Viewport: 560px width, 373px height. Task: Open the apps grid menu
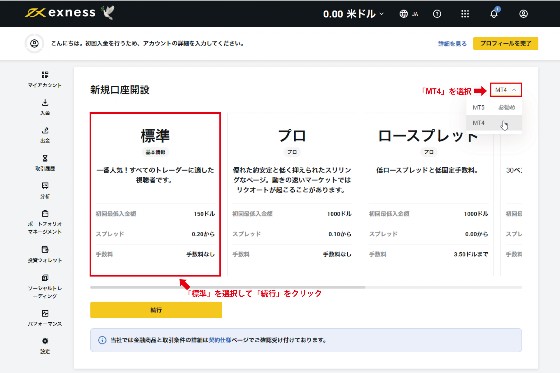point(465,14)
